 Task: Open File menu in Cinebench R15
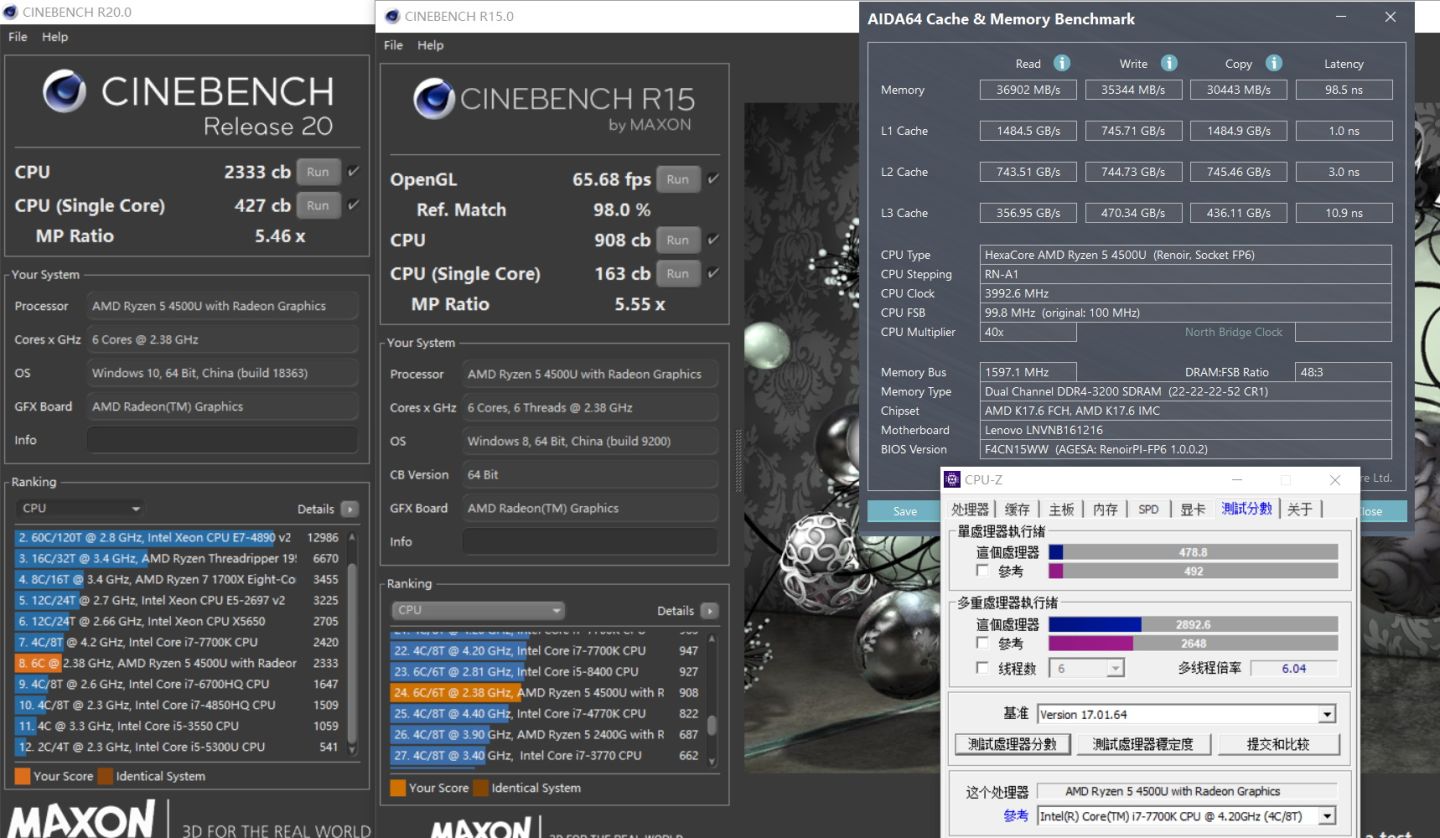coord(393,45)
